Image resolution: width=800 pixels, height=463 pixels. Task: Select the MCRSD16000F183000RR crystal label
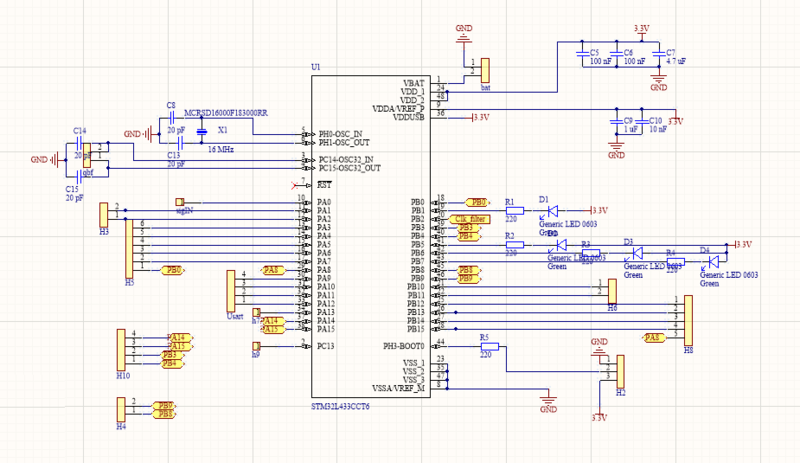(227, 114)
